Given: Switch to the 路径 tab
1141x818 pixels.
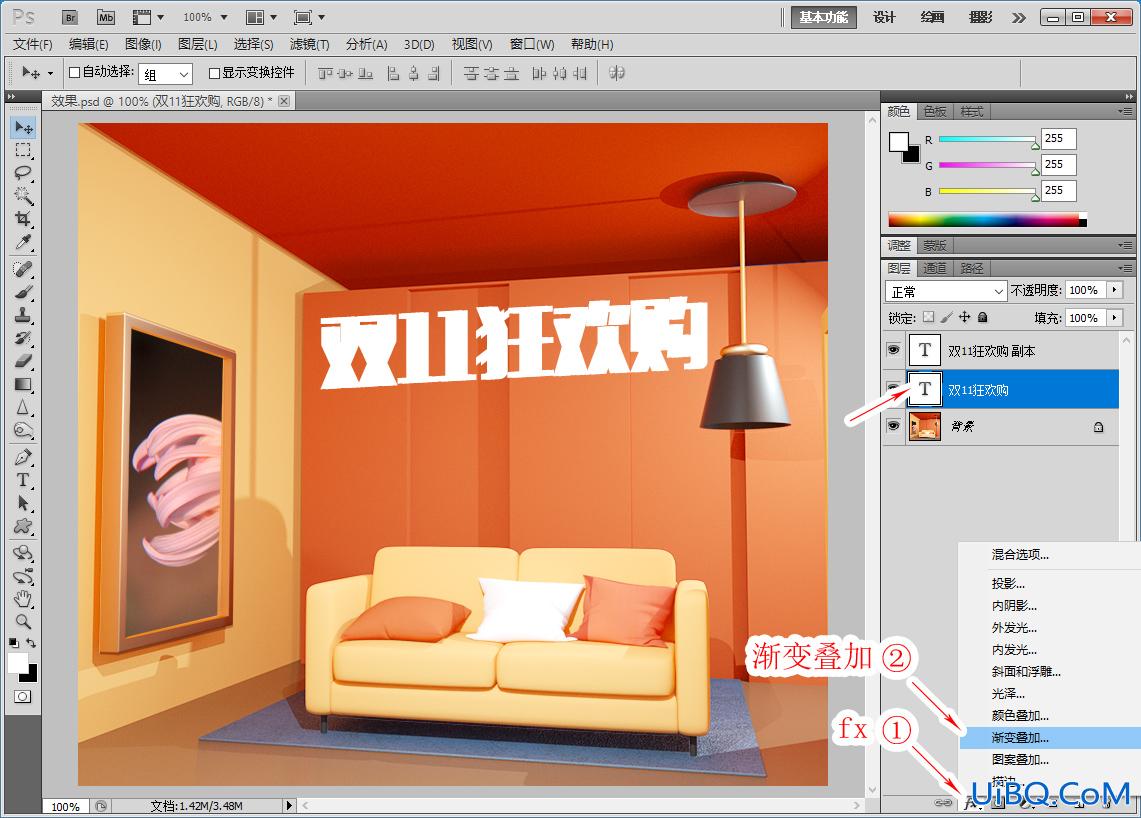Looking at the screenshot, I should tap(971, 269).
